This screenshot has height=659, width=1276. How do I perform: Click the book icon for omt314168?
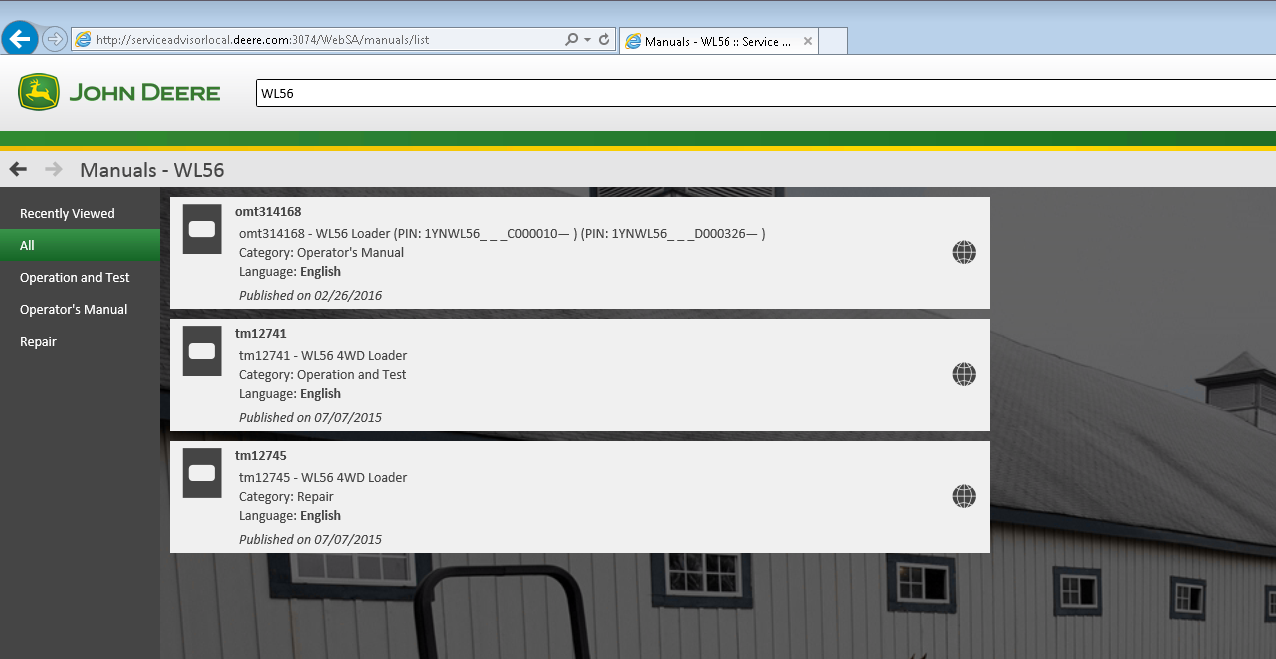202,229
